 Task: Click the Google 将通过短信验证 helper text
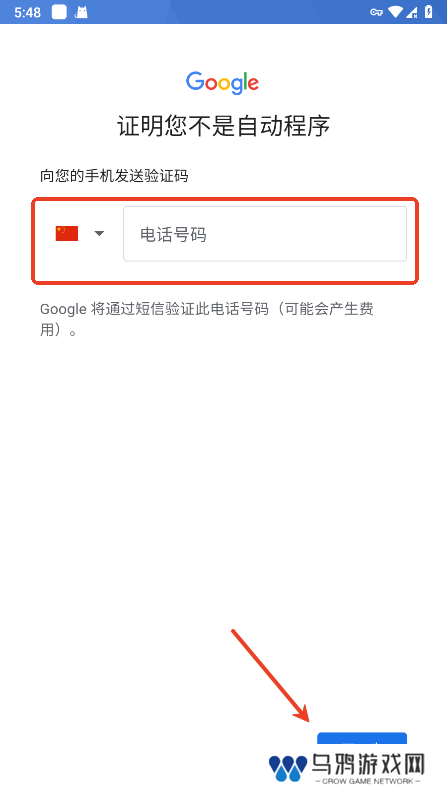[x=207, y=319]
